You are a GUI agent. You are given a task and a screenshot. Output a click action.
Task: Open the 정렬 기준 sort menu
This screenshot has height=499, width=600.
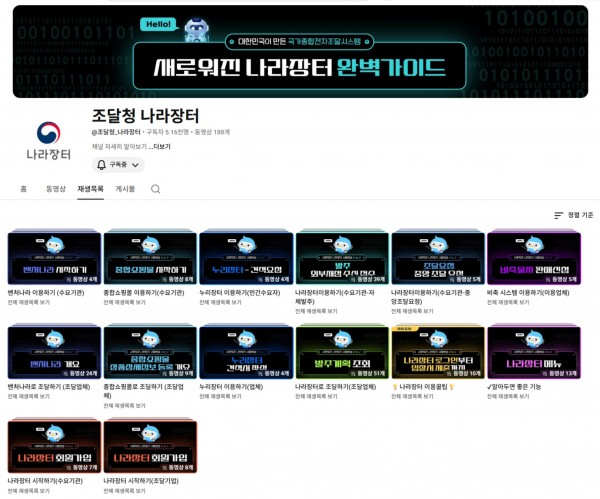[x=574, y=215]
